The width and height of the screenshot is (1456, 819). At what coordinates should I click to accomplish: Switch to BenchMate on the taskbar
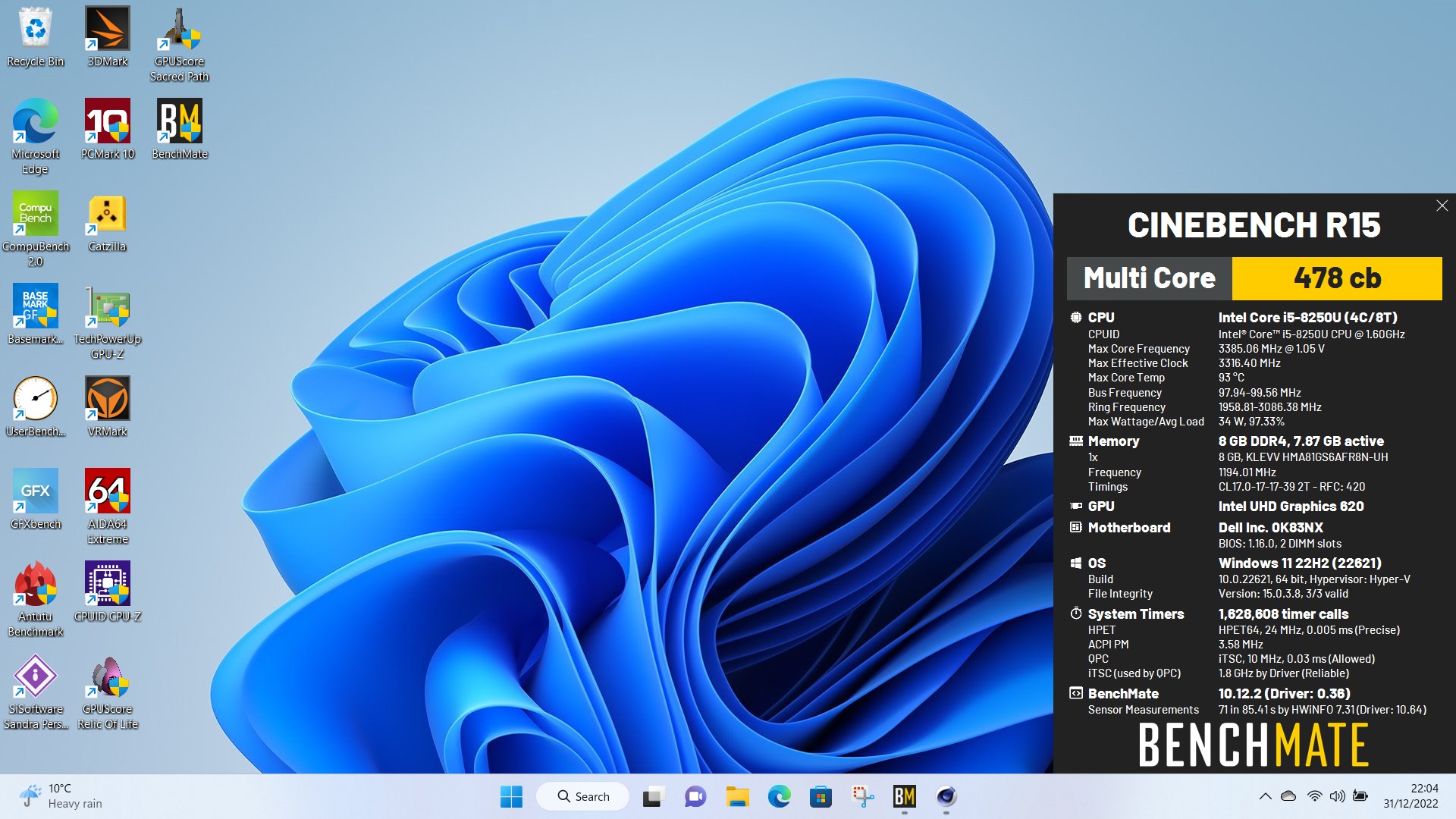(x=905, y=796)
